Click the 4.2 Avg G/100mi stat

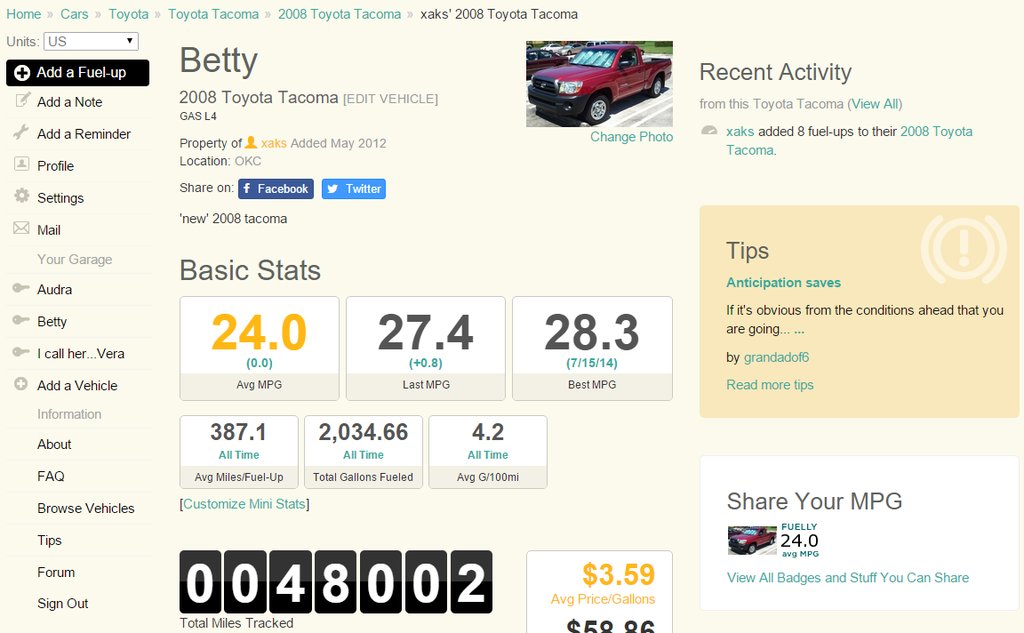click(x=488, y=452)
